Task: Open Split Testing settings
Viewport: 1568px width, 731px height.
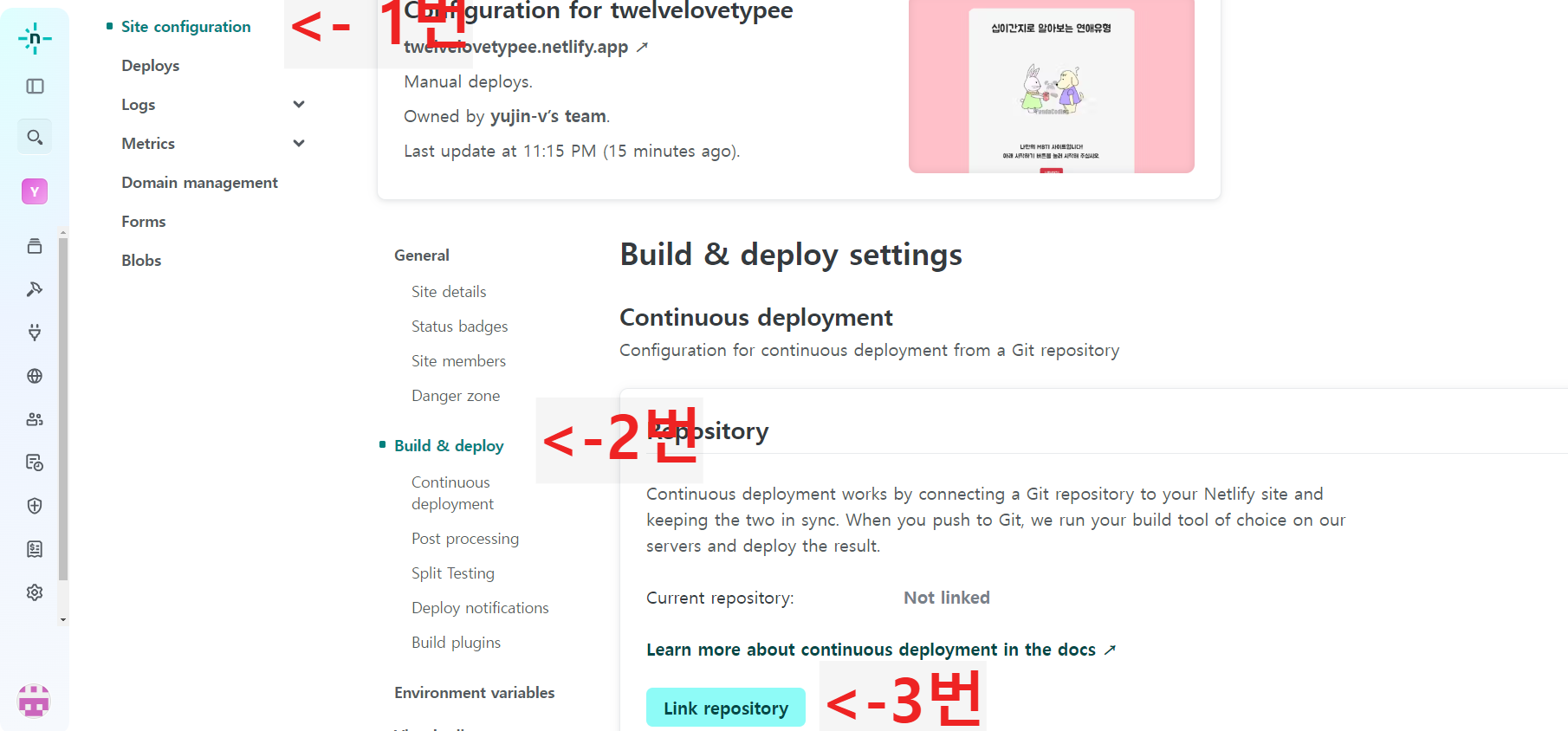Action: coord(453,573)
